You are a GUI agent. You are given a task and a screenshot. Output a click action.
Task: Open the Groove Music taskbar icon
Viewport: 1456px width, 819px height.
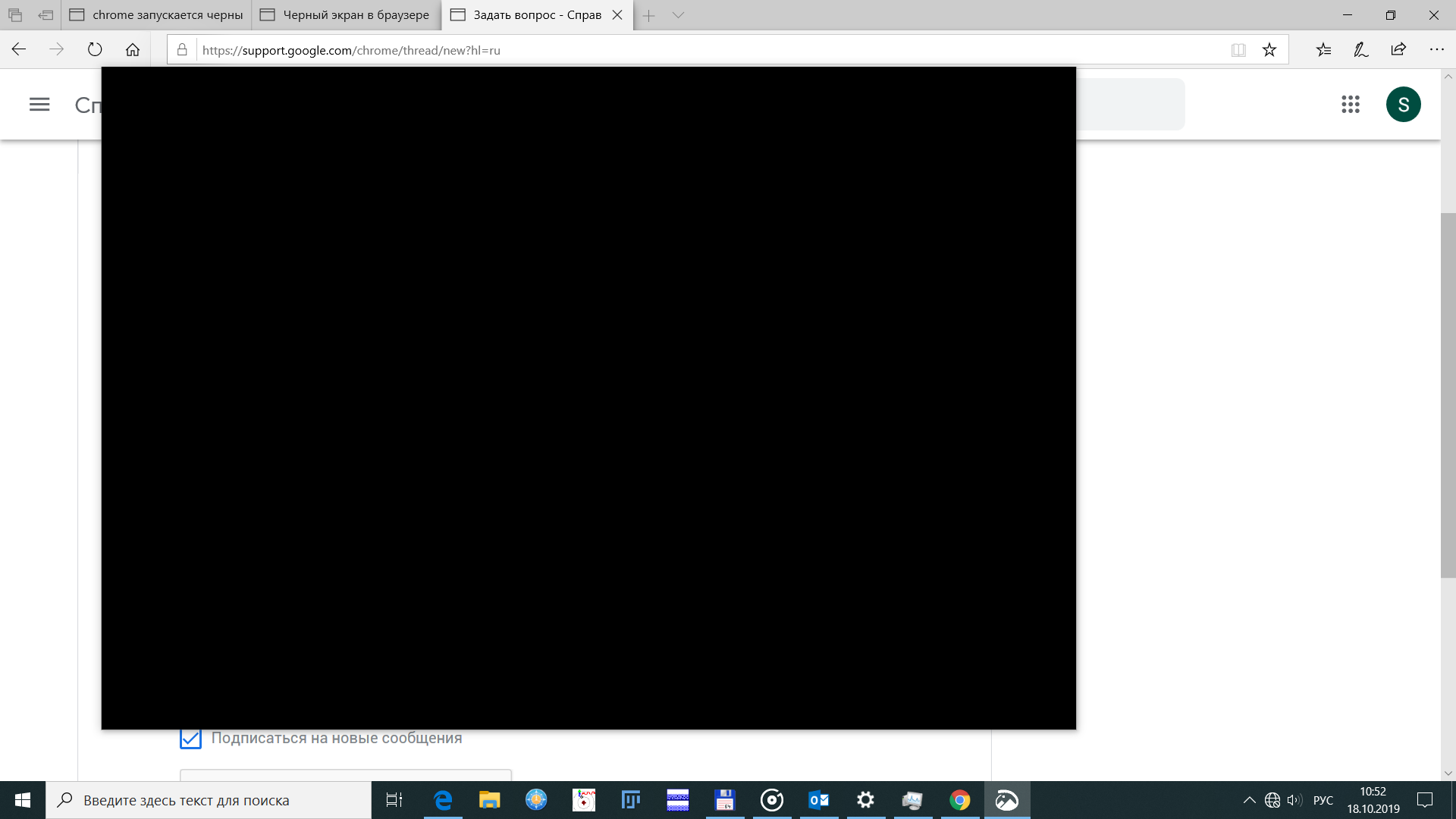pos(772,800)
